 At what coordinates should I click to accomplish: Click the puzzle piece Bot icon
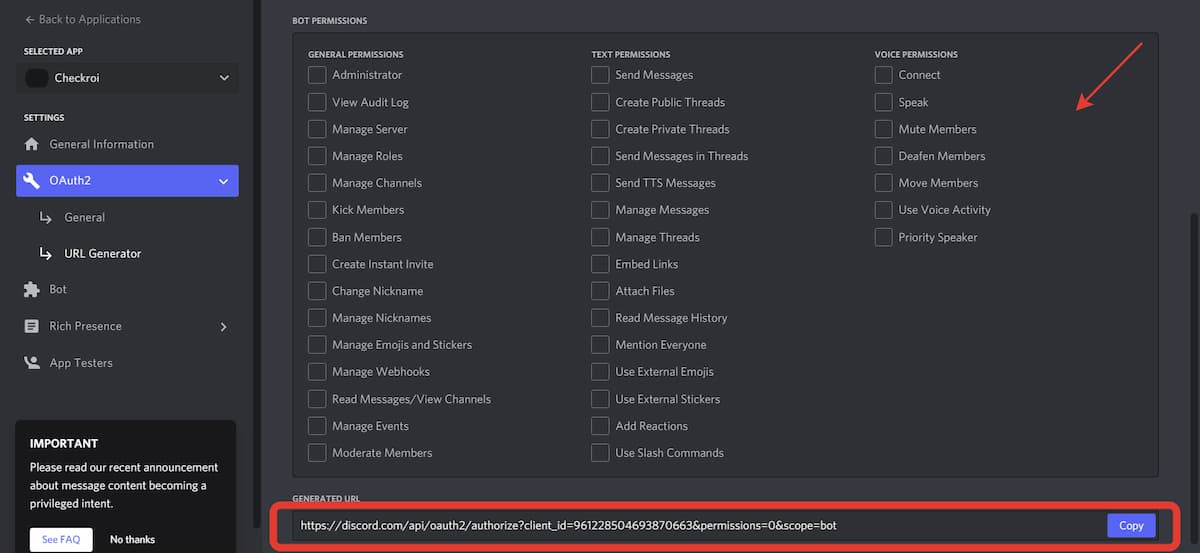click(32, 289)
